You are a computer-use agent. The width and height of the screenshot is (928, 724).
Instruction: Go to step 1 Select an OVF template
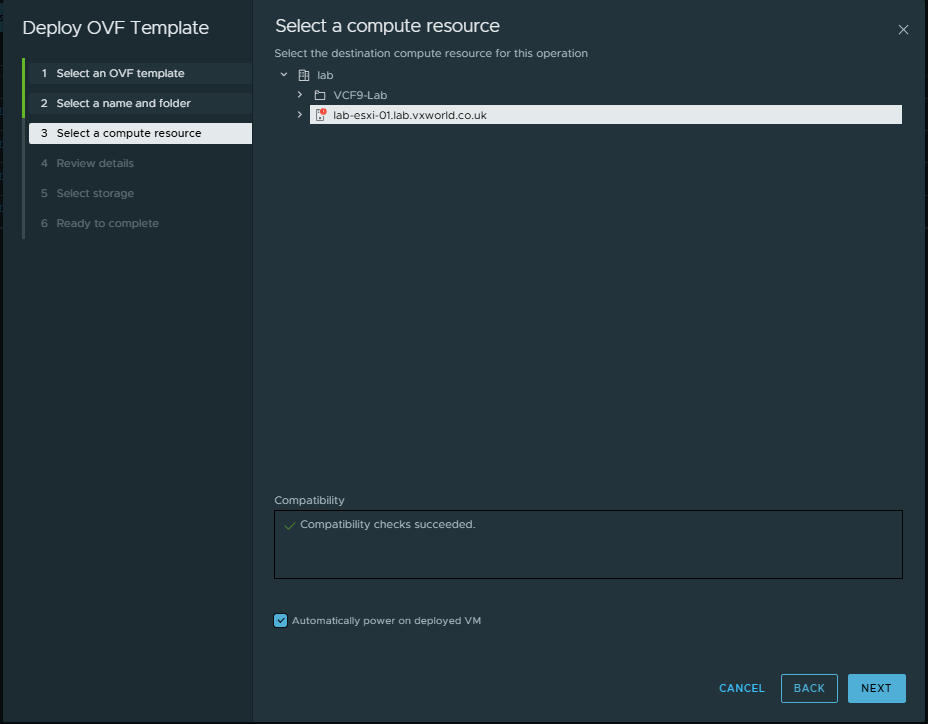(120, 74)
